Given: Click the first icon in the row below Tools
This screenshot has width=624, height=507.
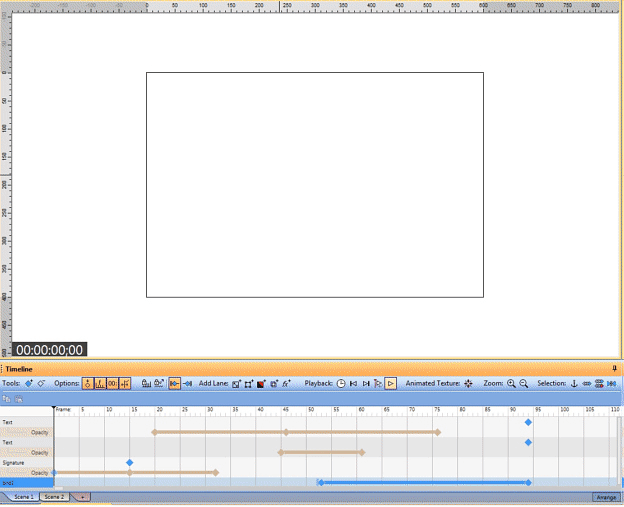Looking at the screenshot, I should (x=6, y=398).
